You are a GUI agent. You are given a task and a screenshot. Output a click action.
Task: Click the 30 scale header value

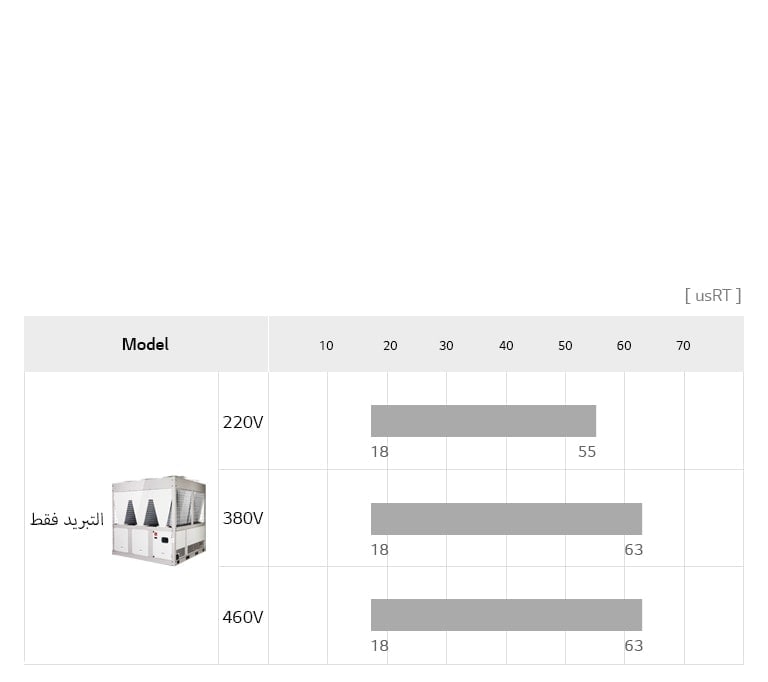click(x=446, y=346)
